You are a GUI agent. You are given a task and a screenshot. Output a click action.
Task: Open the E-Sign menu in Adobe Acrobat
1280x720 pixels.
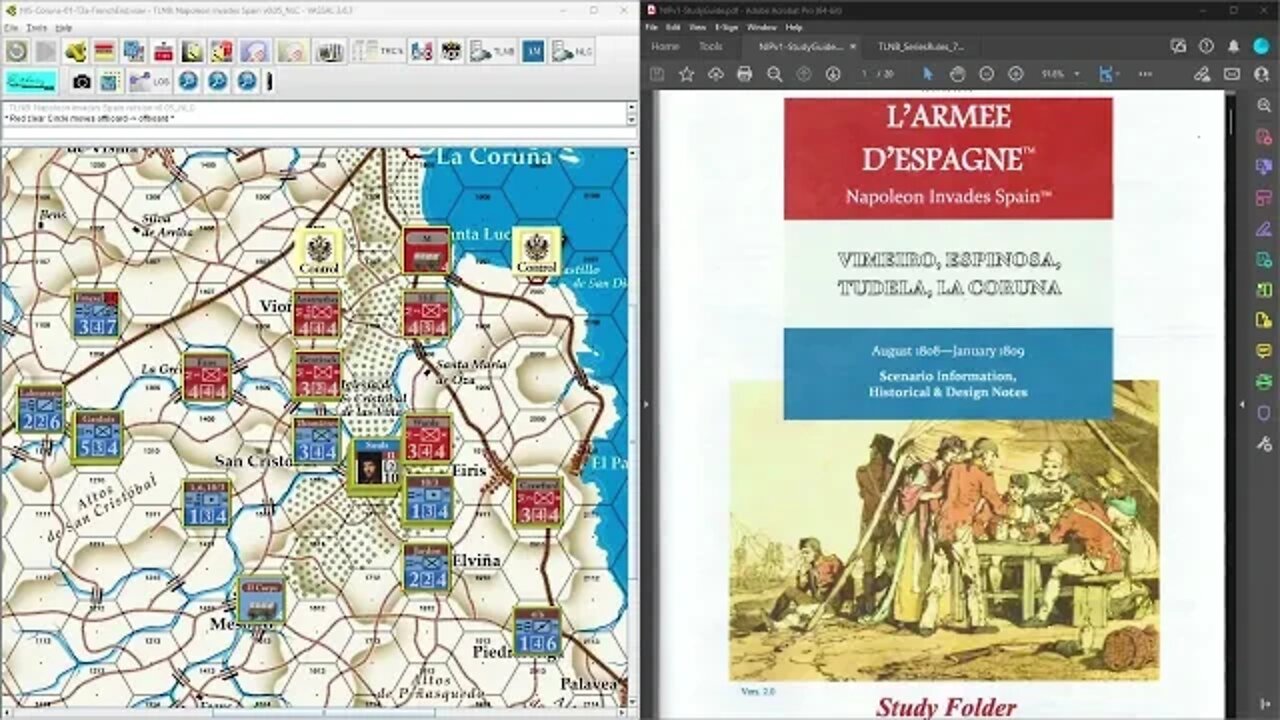point(727,27)
